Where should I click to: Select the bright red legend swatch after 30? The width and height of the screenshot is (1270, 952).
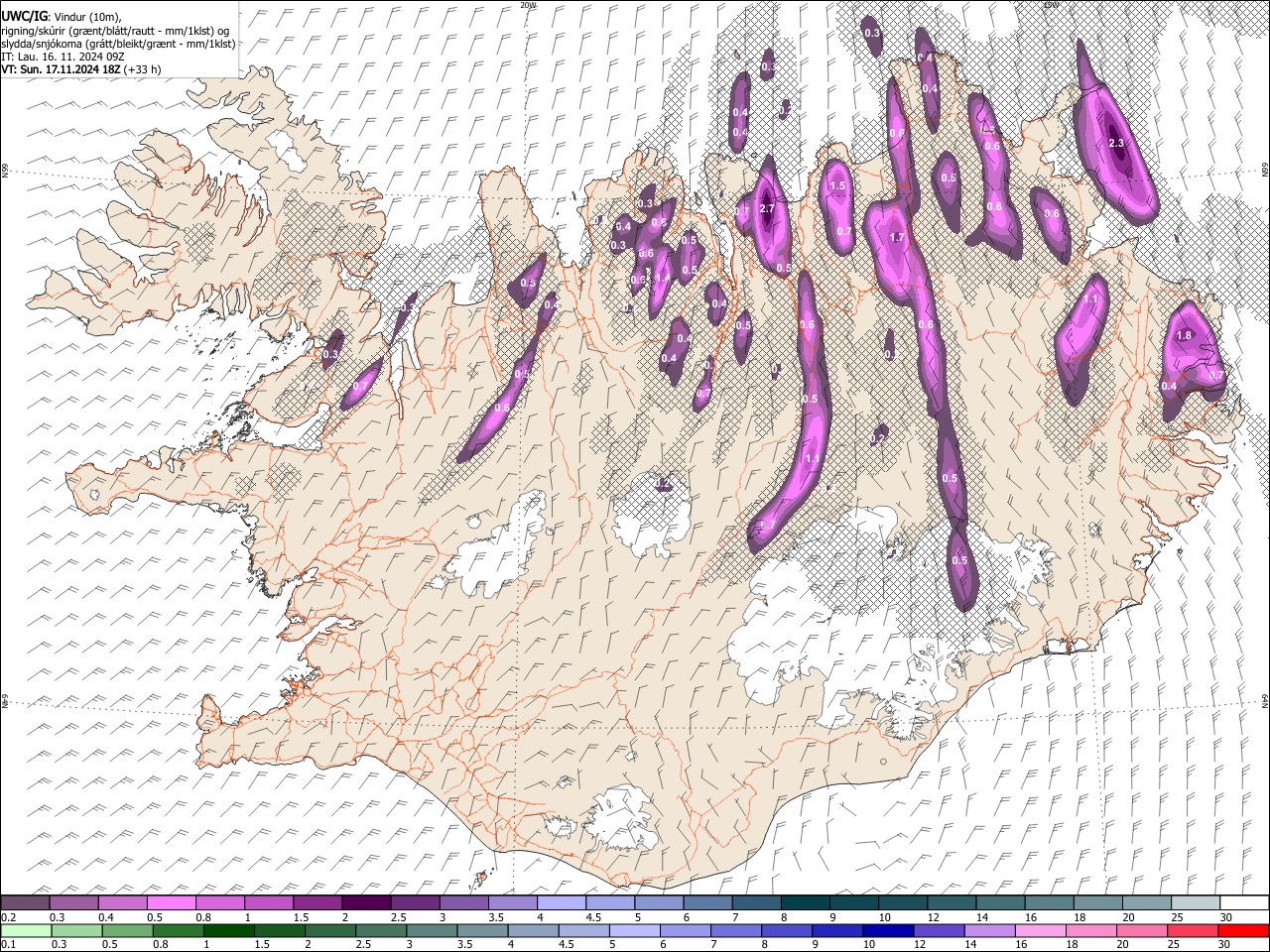coord(1242,930)
